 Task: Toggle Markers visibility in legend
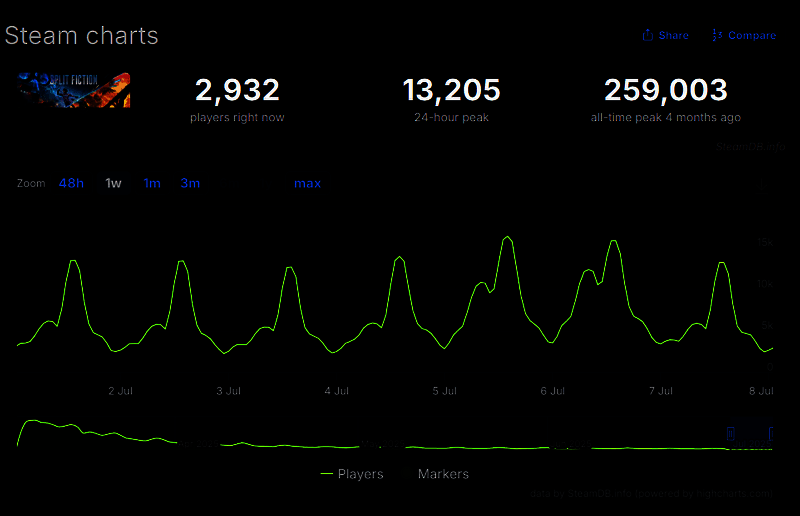(x=443, y=474)
